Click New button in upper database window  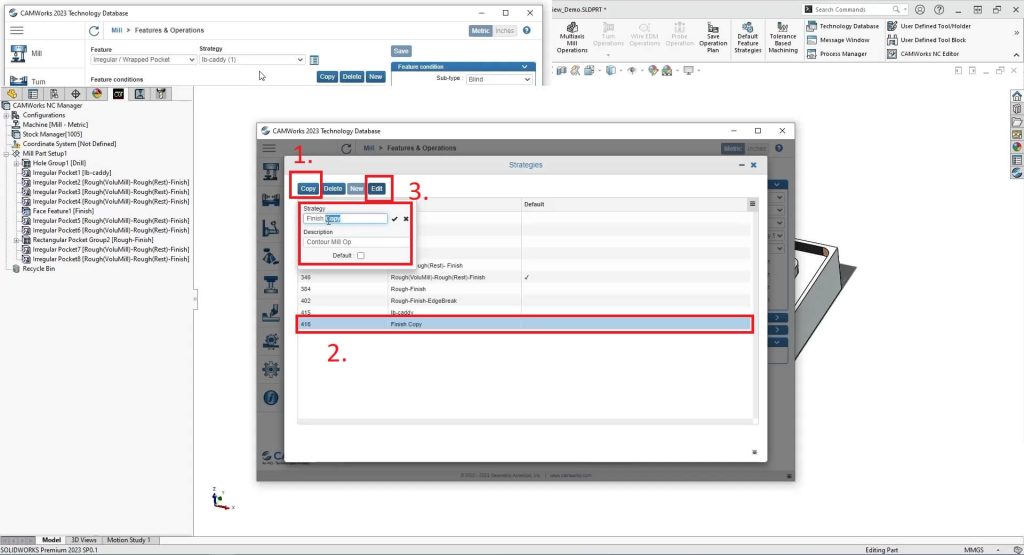(x=376, y=76)
